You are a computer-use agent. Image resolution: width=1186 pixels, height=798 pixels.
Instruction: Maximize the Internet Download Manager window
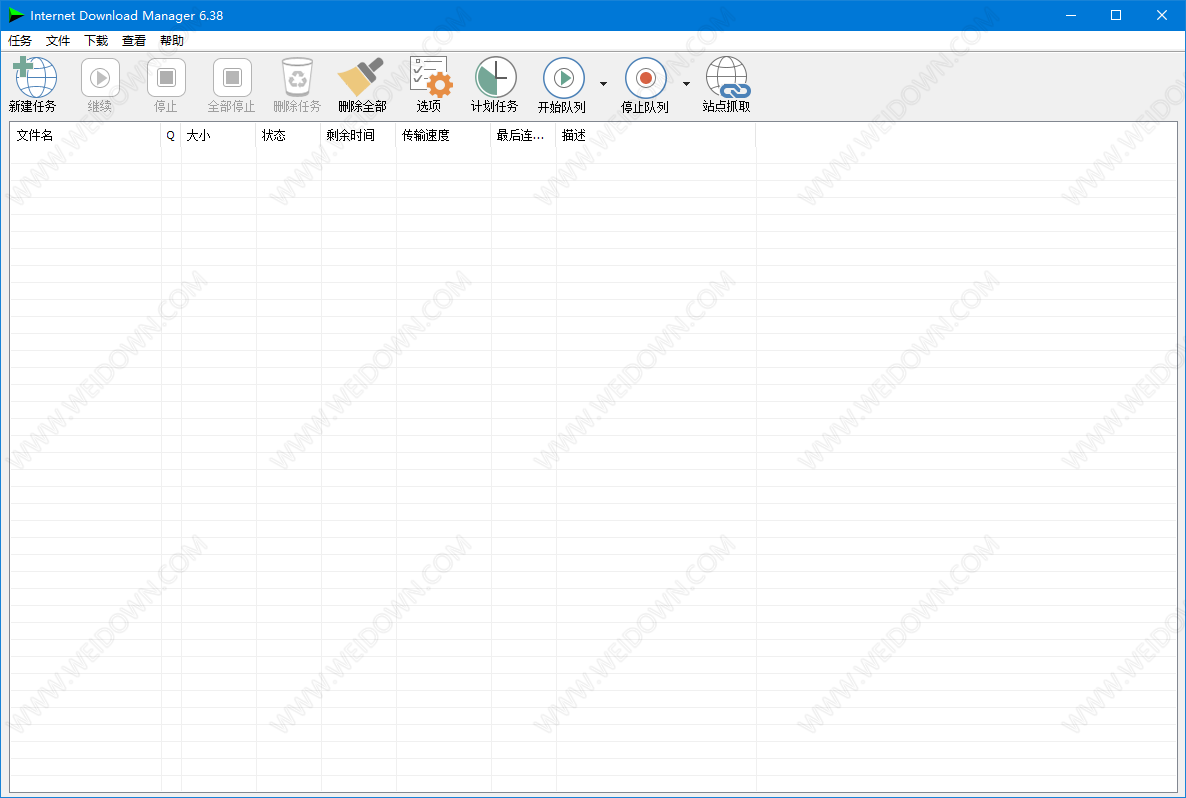click(1116, 15)
